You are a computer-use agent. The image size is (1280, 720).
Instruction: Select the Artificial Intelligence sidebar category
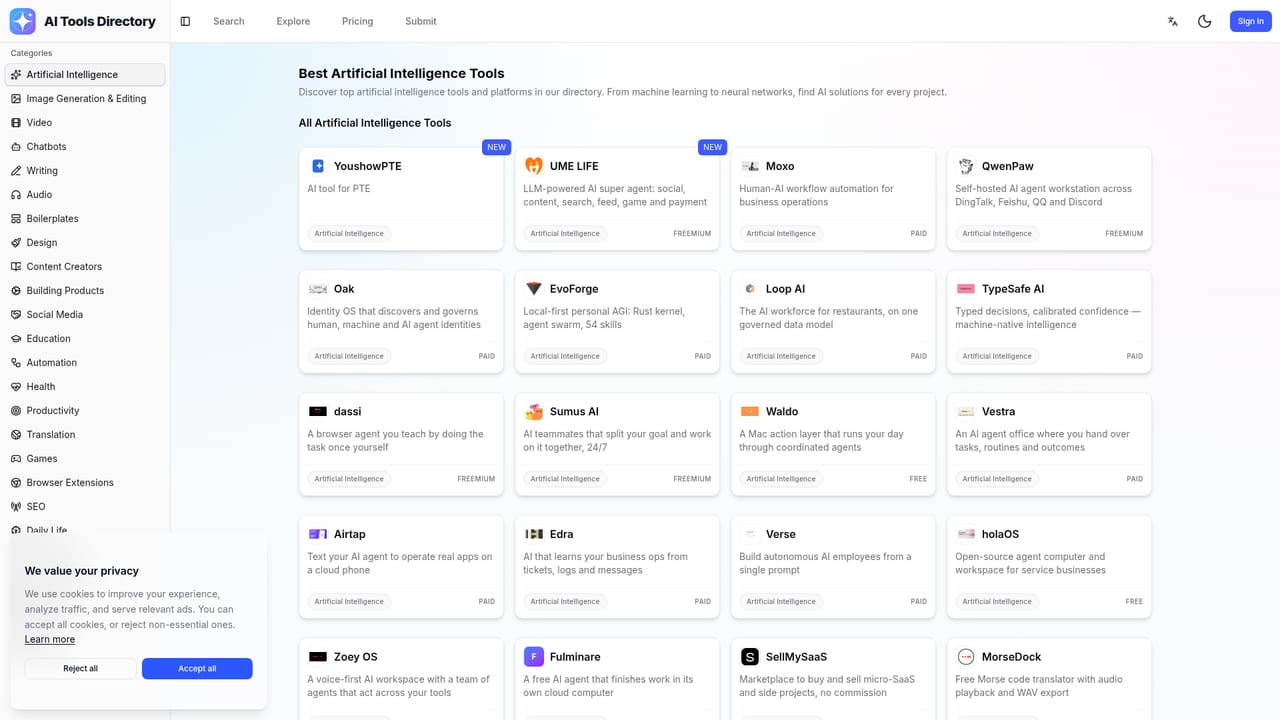coord(85,75)
